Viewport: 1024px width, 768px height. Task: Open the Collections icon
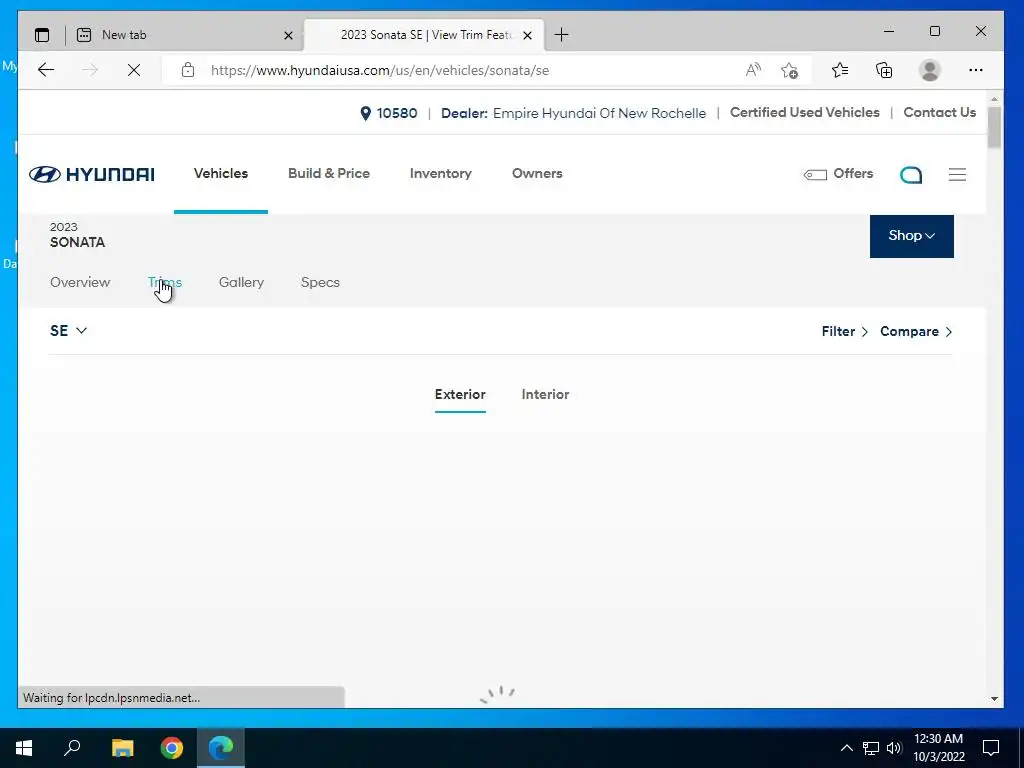[x=884, y=70]
